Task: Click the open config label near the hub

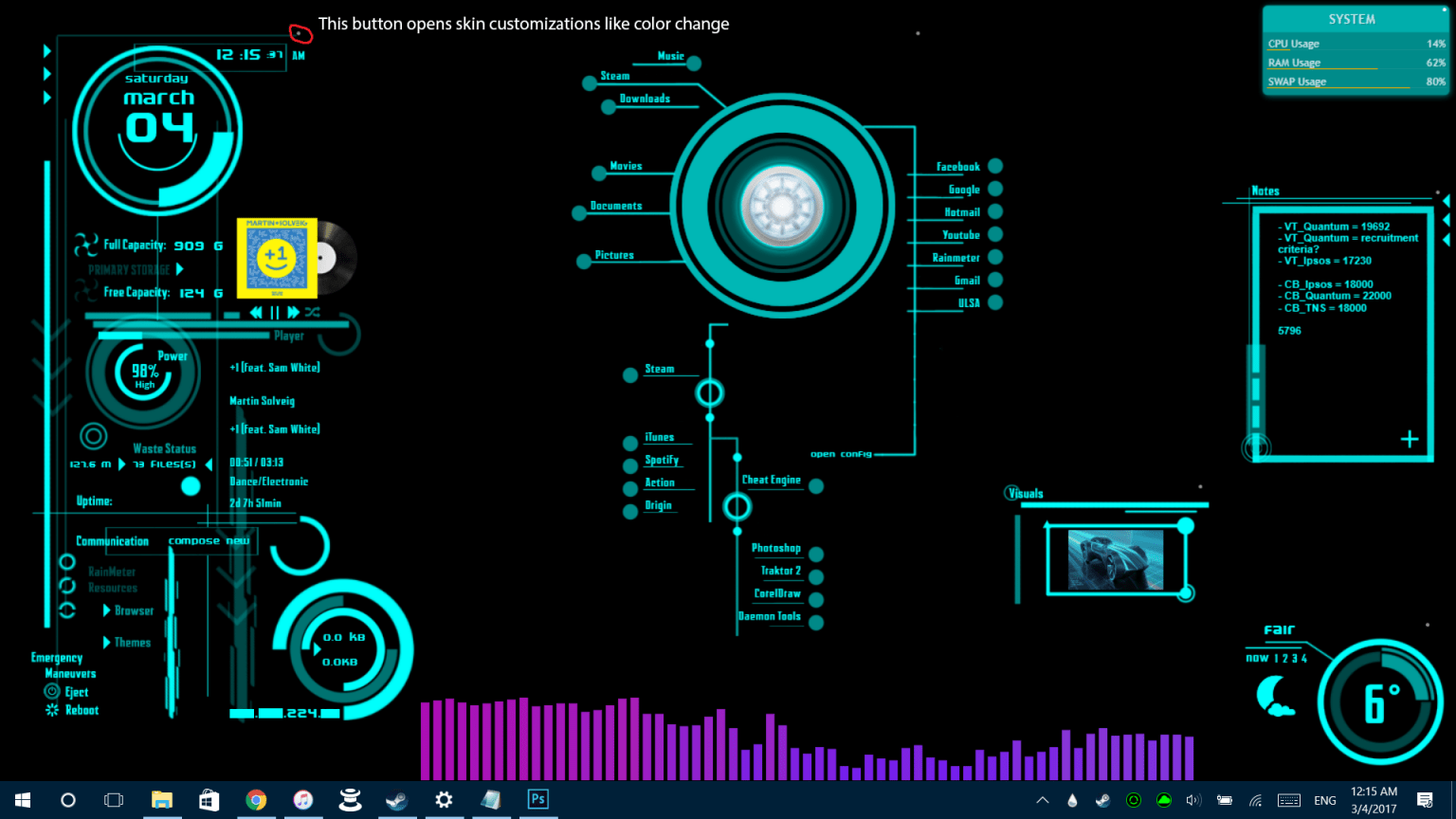Action: click(840, 453)
